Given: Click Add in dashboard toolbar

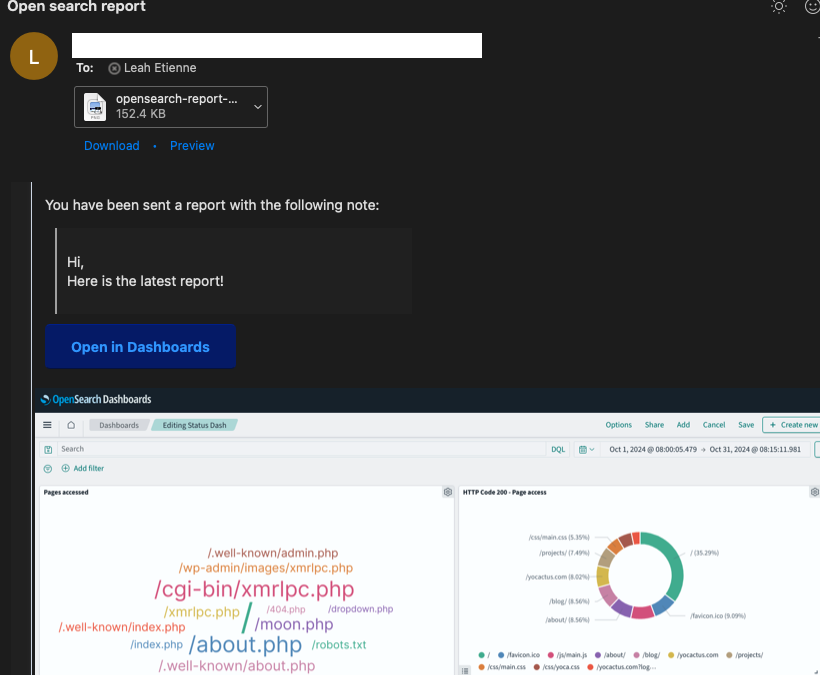Looking at the screenshot, I should tap(684, 425).
